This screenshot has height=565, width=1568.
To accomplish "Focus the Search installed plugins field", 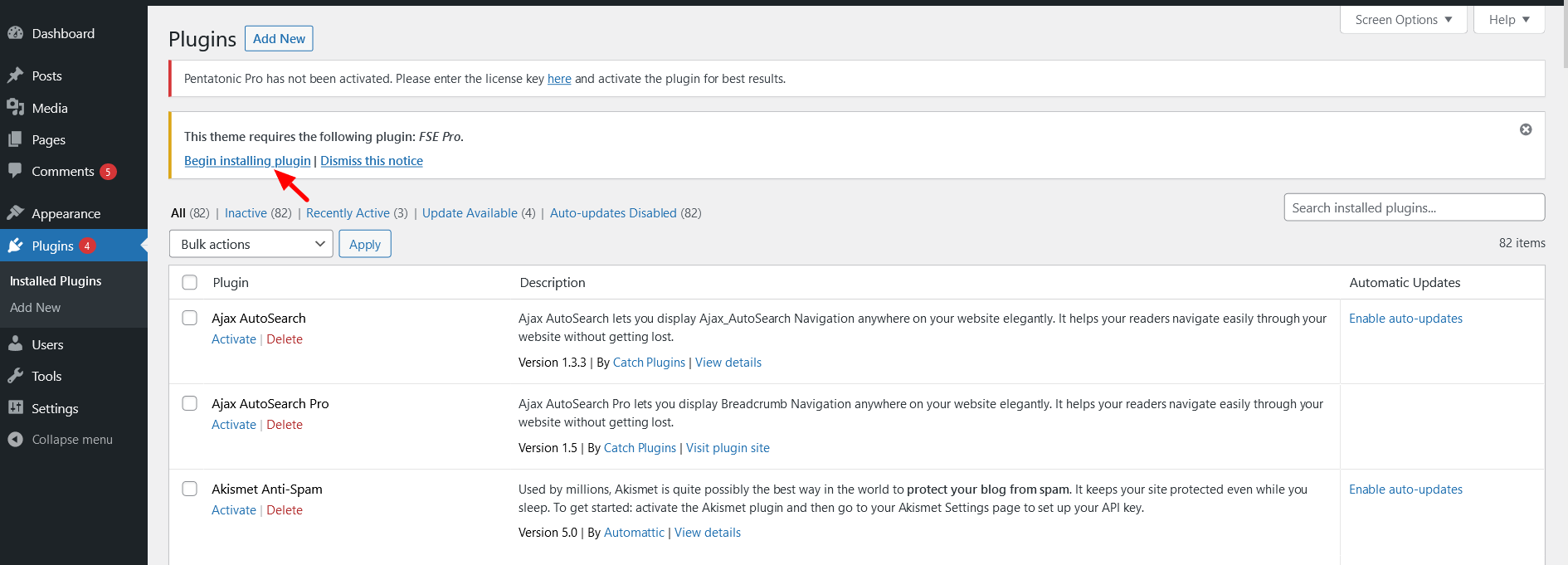I will [1414, 207].
